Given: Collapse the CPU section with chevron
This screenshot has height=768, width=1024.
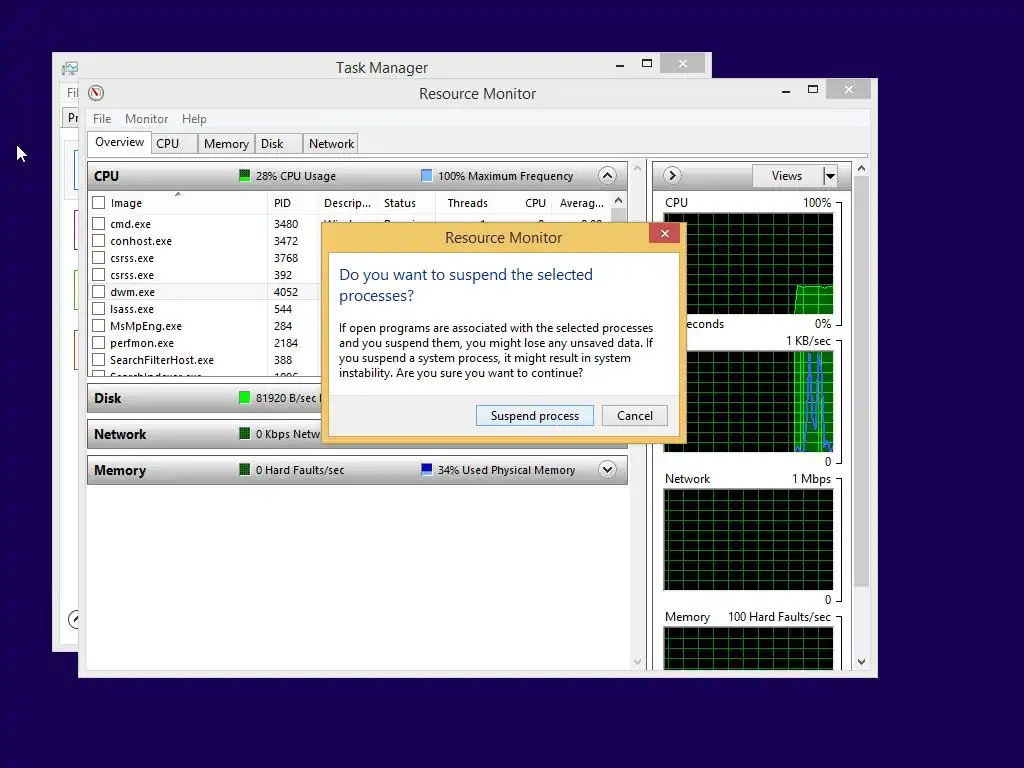Looking at the screenshot, I should coord(607,176).
